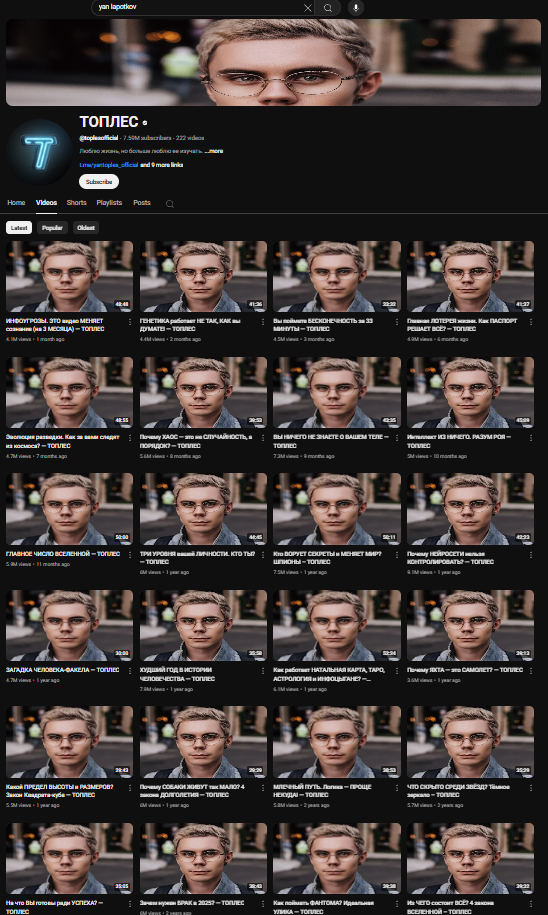Open Почему СОБАКИ ЖИВУТ так МАЛО title
This screenshot has height=915, width=548.
192,791
